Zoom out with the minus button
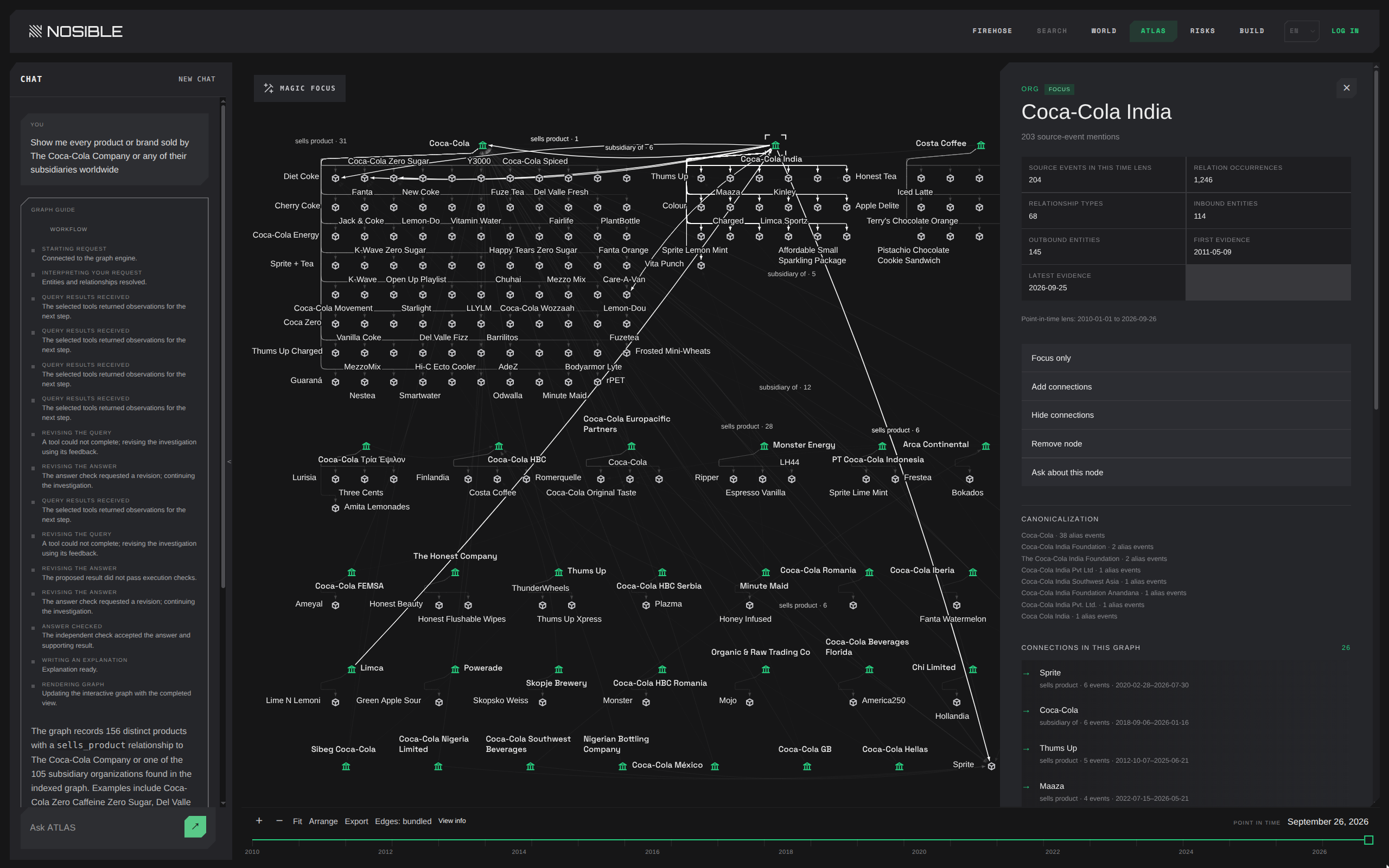 [279, 821]
